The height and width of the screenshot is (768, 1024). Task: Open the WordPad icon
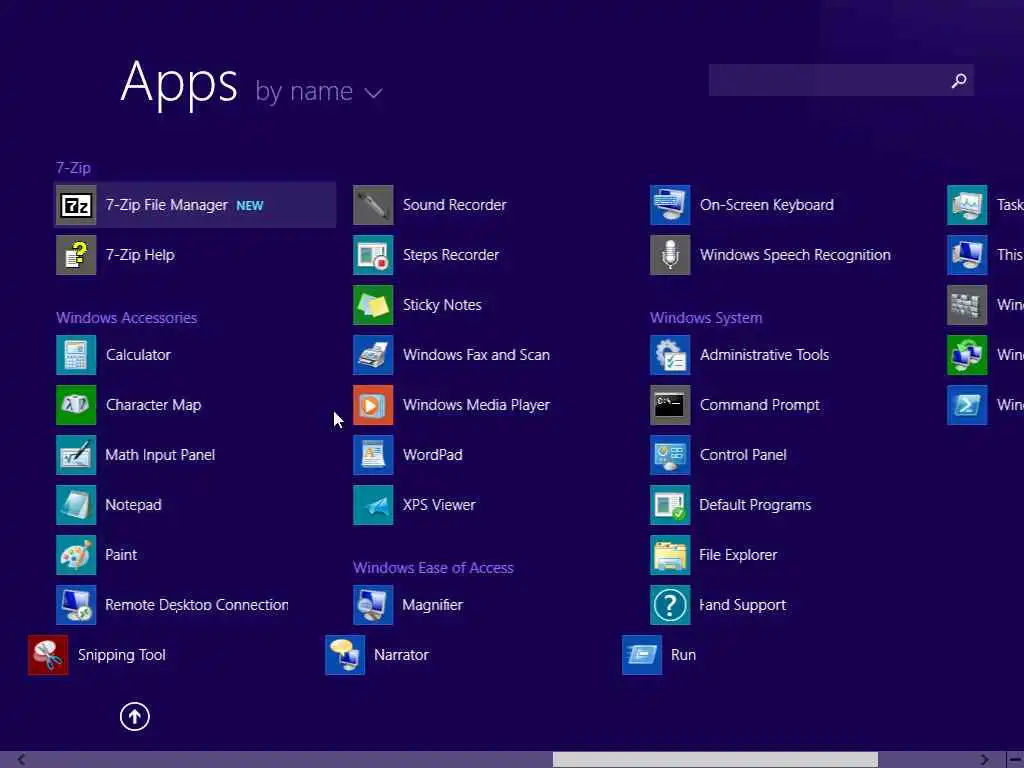pos(373,455)
